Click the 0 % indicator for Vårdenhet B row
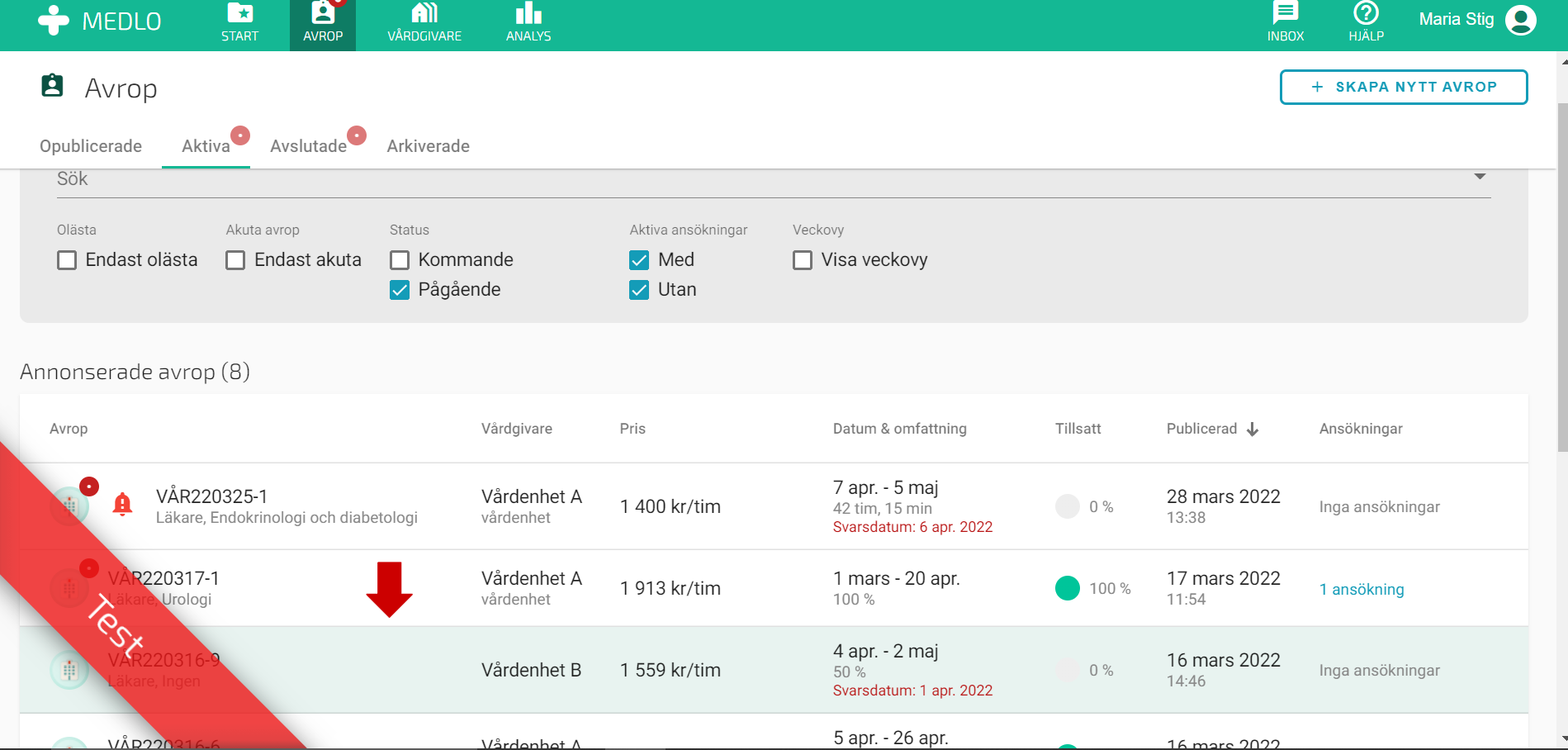1568x750 pixels. point(1068,670)
